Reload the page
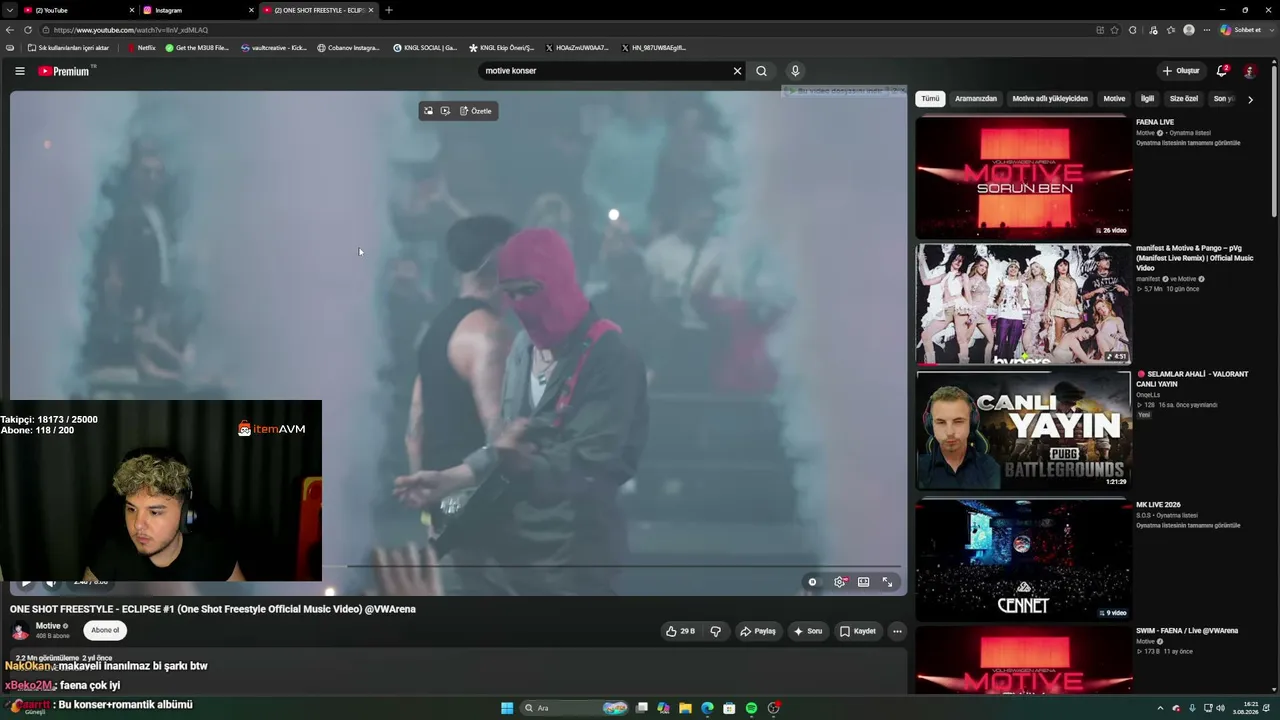Screen dimensions: 1280x720 click(x=28, y=30)
